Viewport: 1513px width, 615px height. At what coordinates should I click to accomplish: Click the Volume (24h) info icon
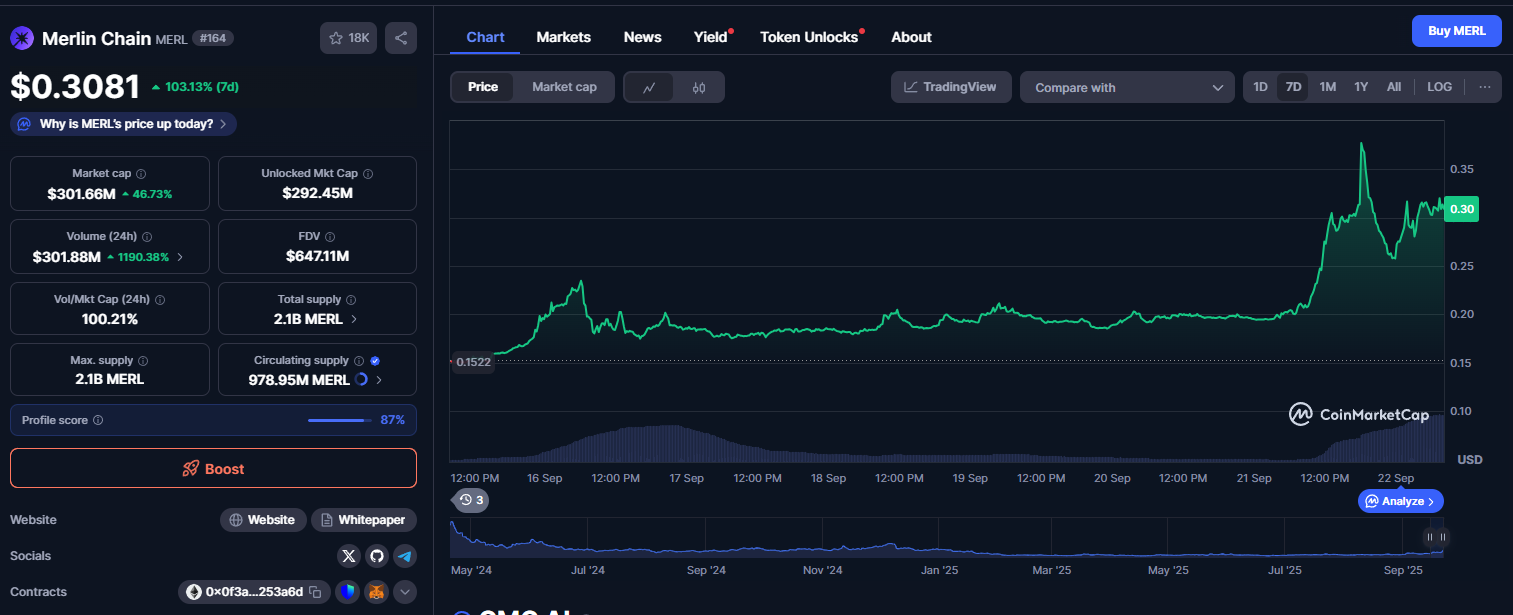point(148,237)
